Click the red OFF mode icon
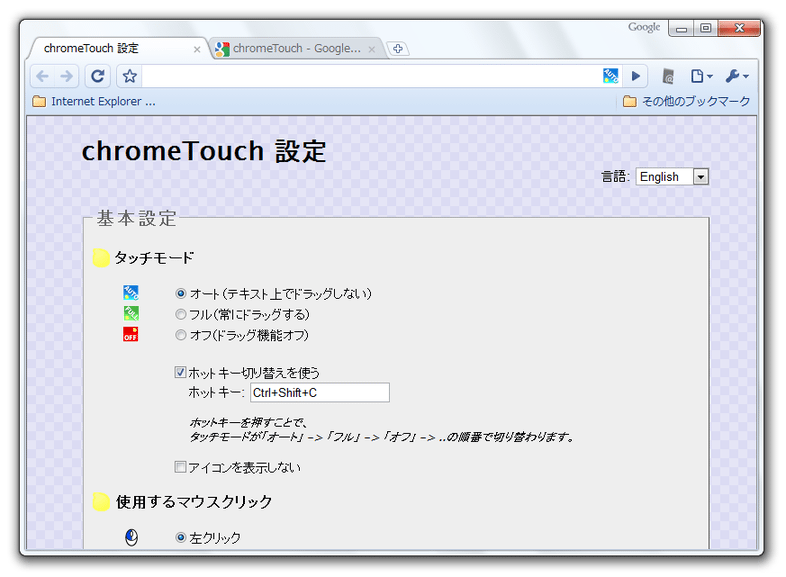 pos(131,334)
